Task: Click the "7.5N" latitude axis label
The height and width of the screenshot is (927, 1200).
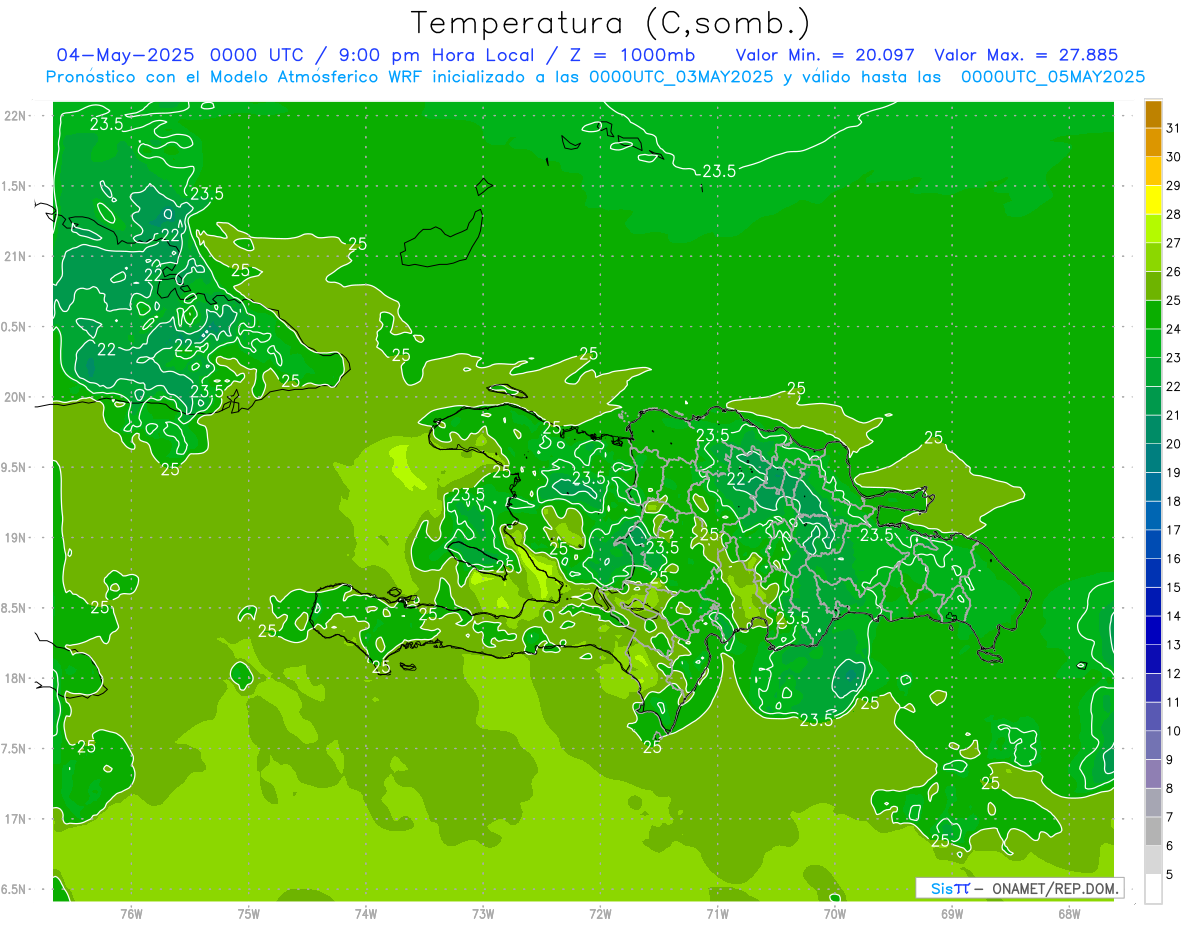Action: (x=14, y=749)
